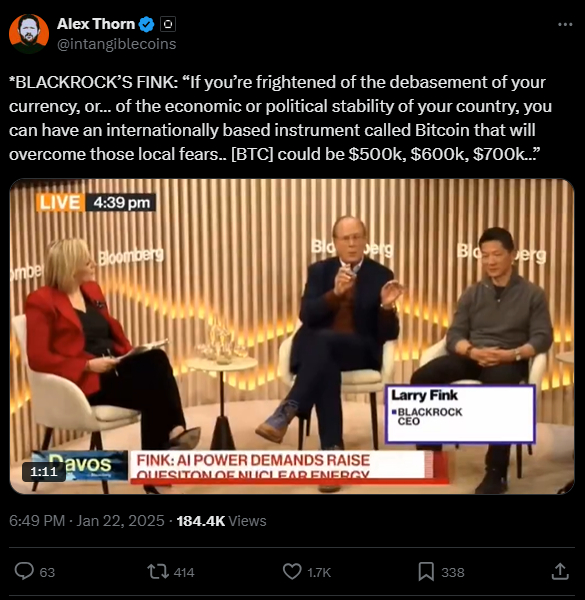Click the affiliate badge beside verified check
The image size is (585, 600).
click(x=168, y=24)
